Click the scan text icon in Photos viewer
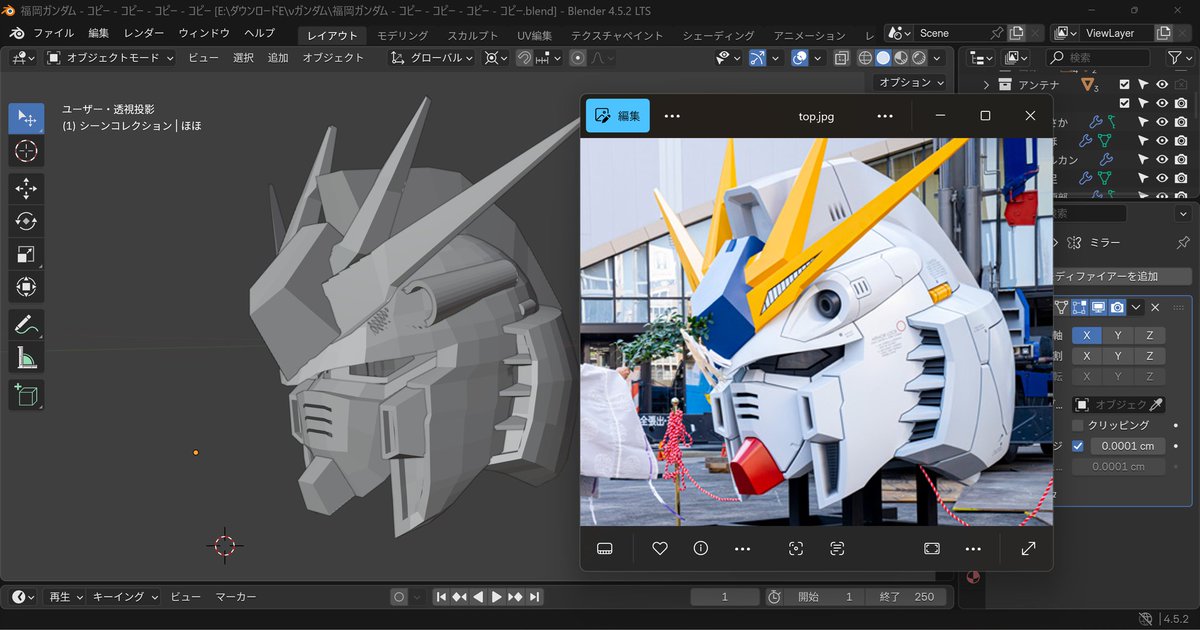This screenshot has width=1200, height=630. 837,548
